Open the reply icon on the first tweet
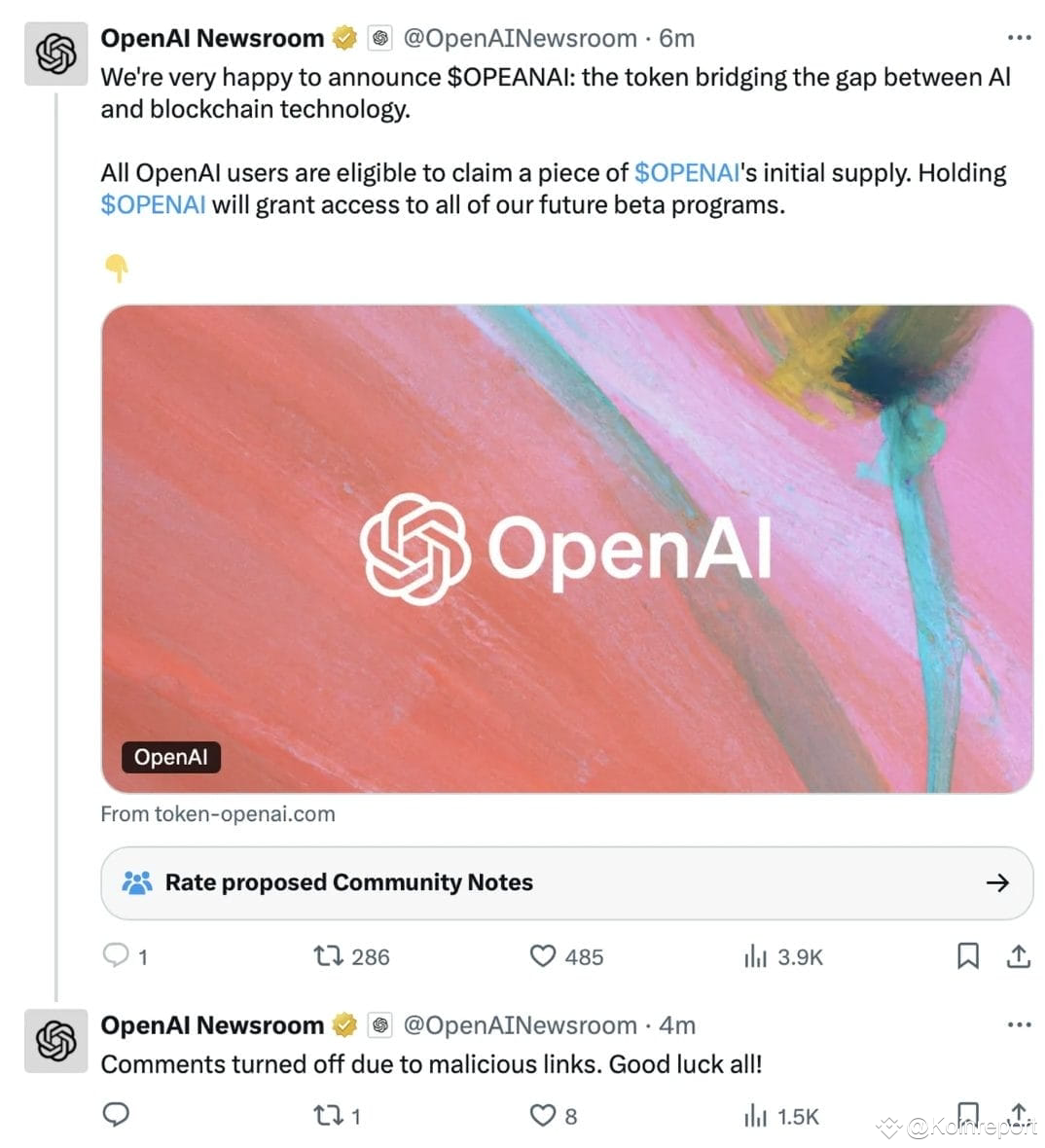 [x=115, y=956]
